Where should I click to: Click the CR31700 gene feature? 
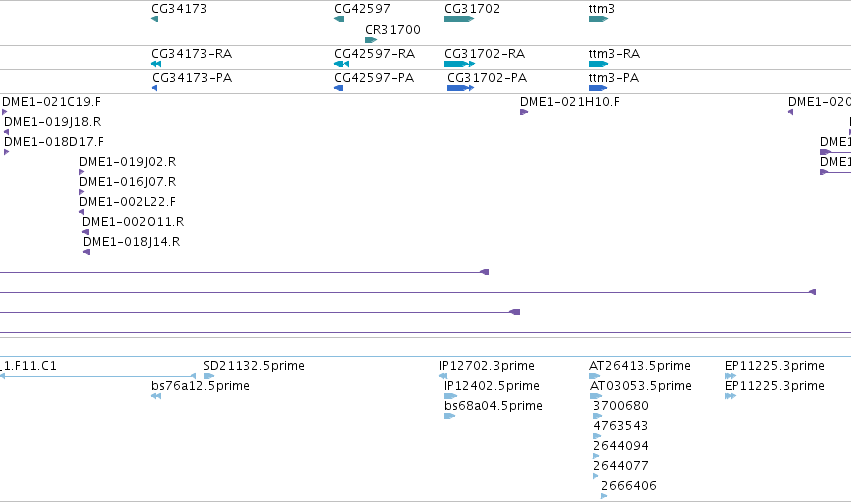click(371, 40)
